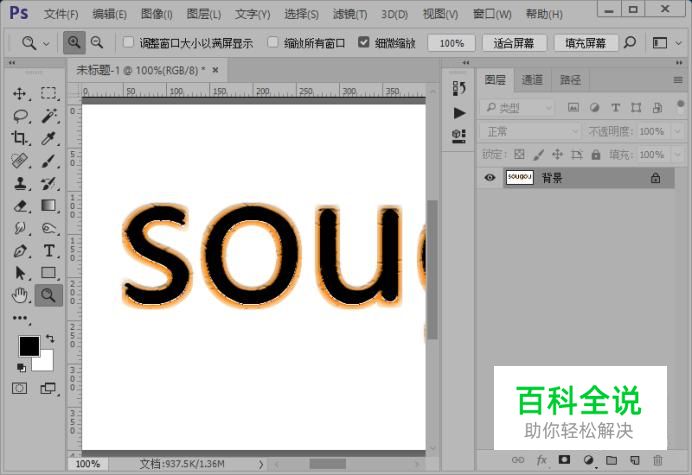Turn layer filtering switch on or off
This screenshot has height=475, width=692.
(680, 106)
